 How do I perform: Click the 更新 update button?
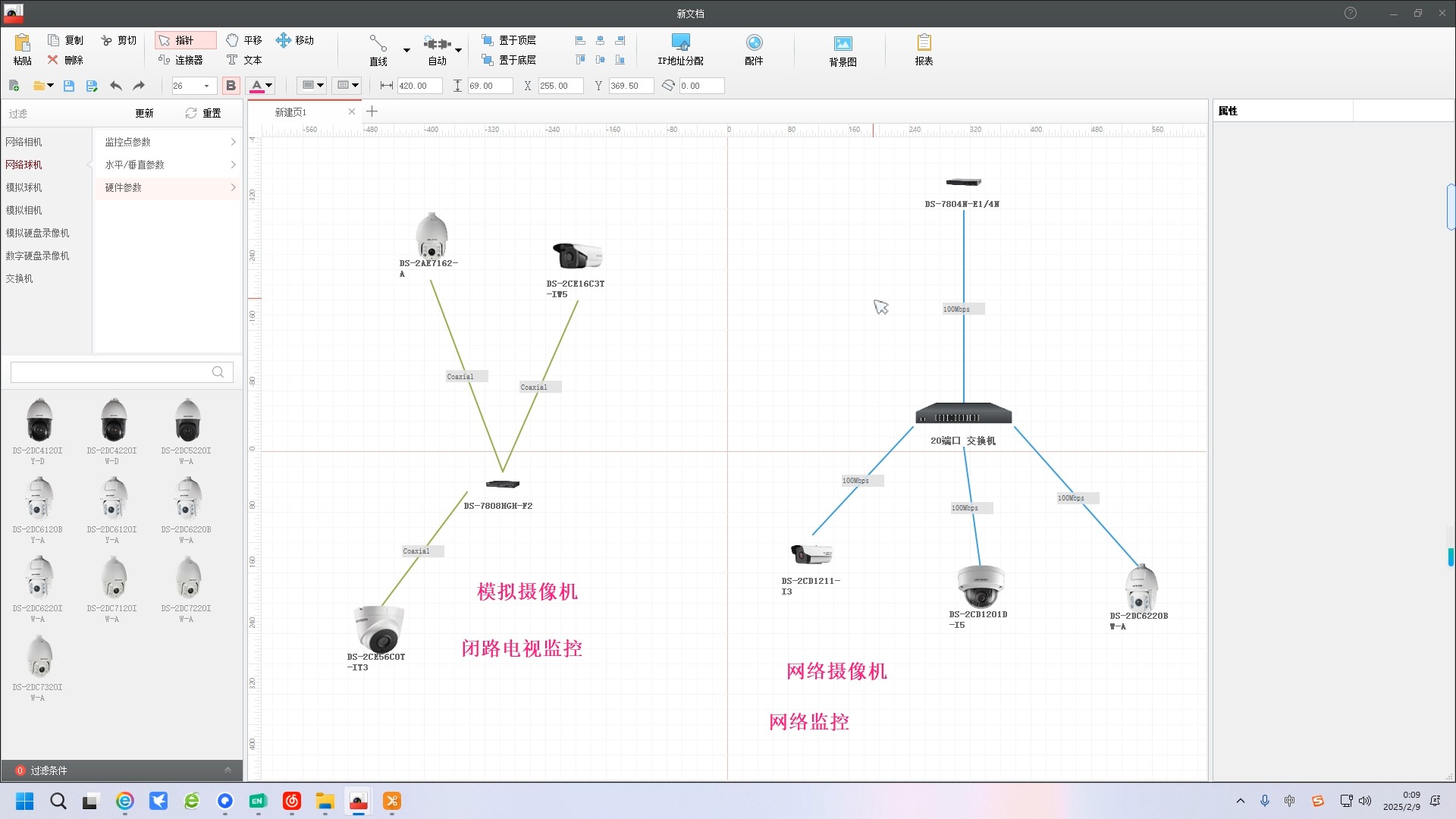coord(144,113)
